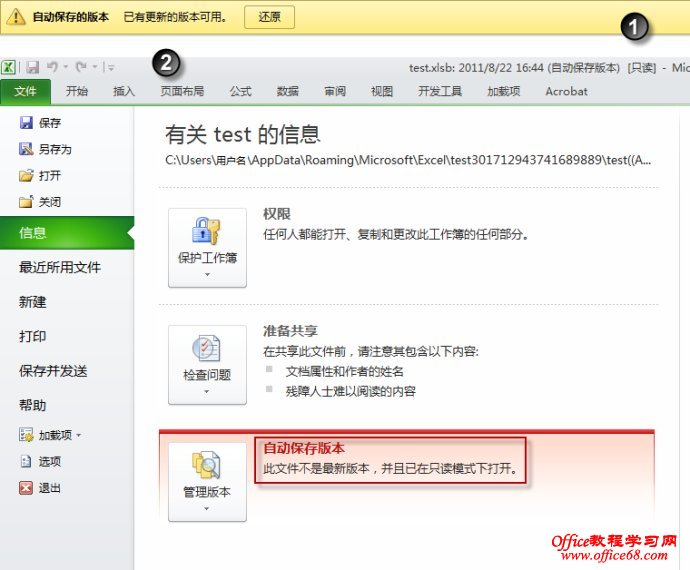This screenshot has height=570, width=690.
Task: Click the 关闭 folder icon in sidebar
Action: coord(26,202)
